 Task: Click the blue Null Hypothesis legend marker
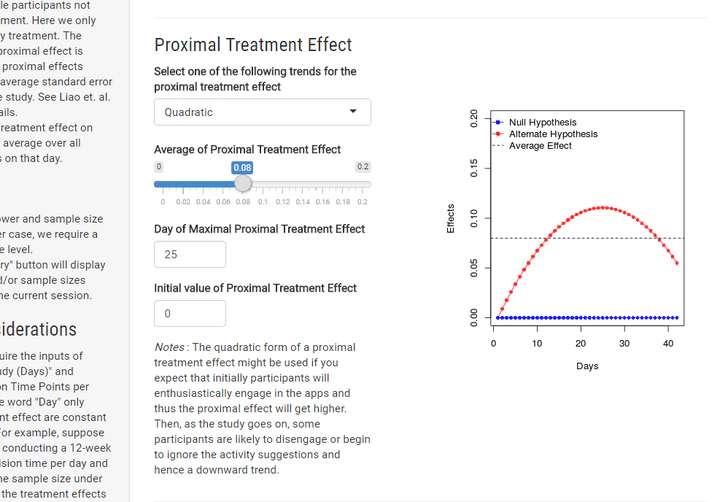point(496,123)
